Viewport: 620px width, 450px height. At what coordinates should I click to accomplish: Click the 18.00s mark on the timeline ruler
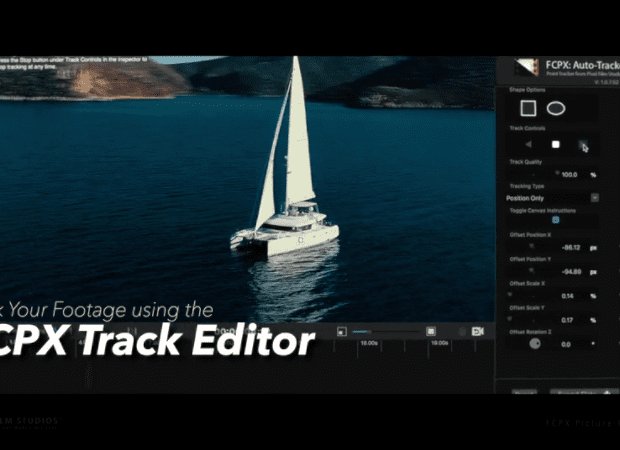[x=369, y=343]
